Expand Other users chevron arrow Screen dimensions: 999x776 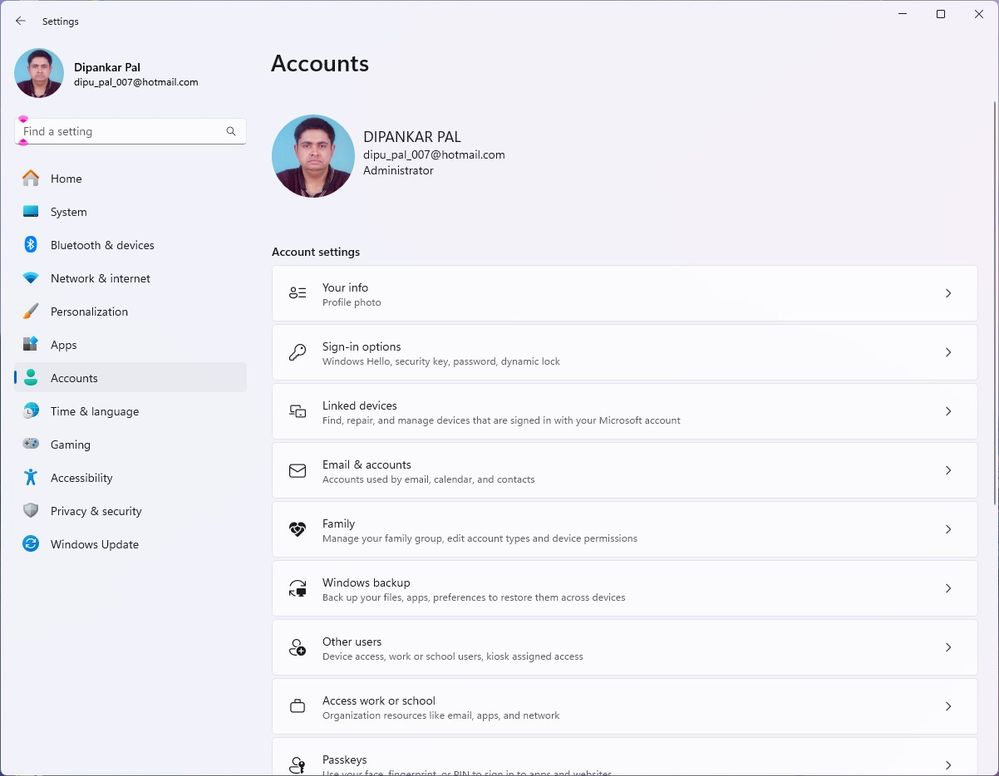coord(948,647)
